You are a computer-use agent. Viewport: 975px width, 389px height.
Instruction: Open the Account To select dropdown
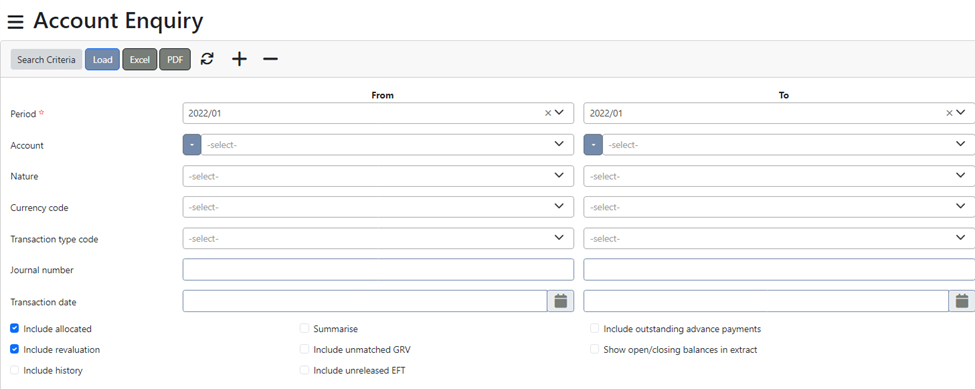pos(788,145)
